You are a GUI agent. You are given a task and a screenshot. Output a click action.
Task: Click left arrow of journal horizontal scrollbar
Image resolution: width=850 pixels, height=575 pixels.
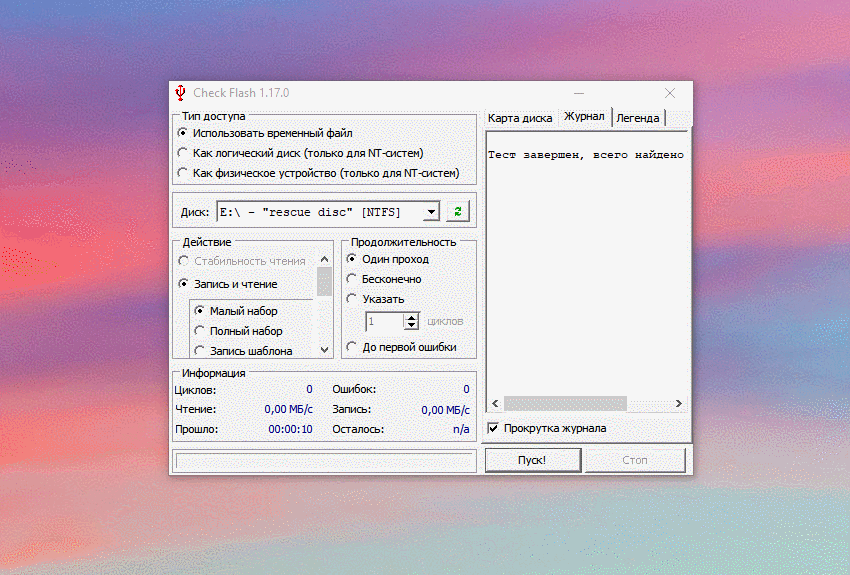493,404
